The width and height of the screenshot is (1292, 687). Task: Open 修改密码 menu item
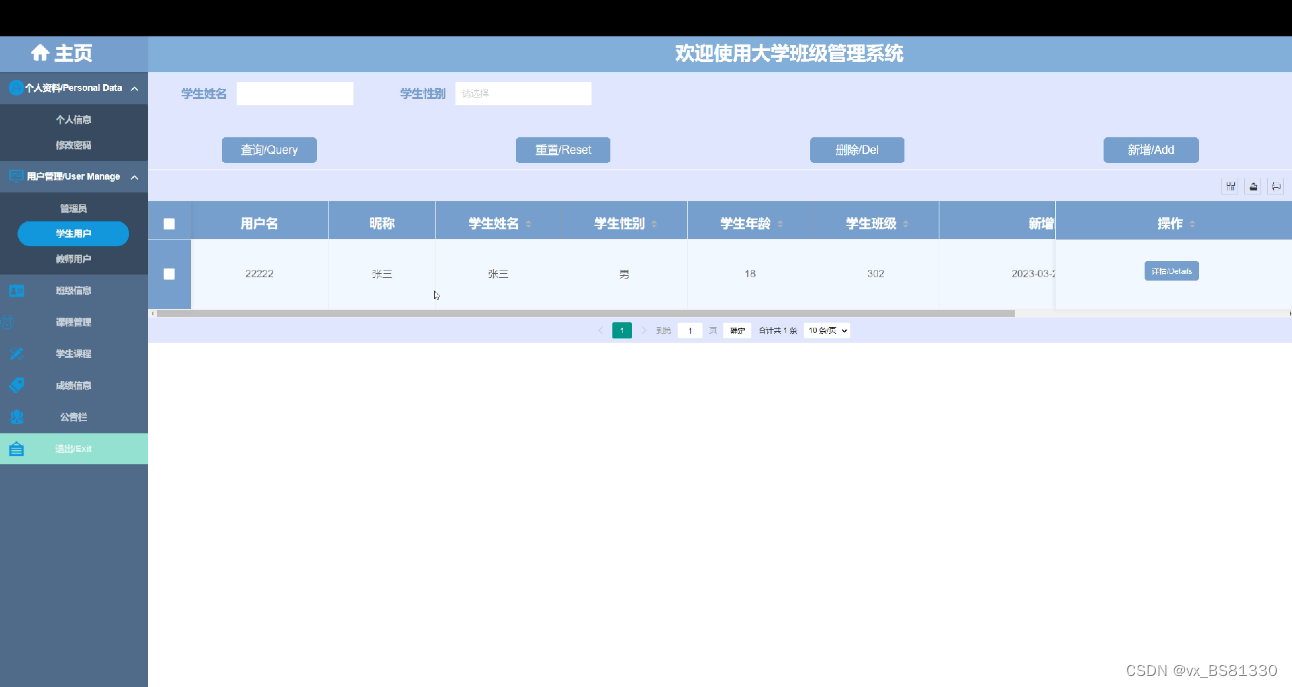[x=73, y=145]
